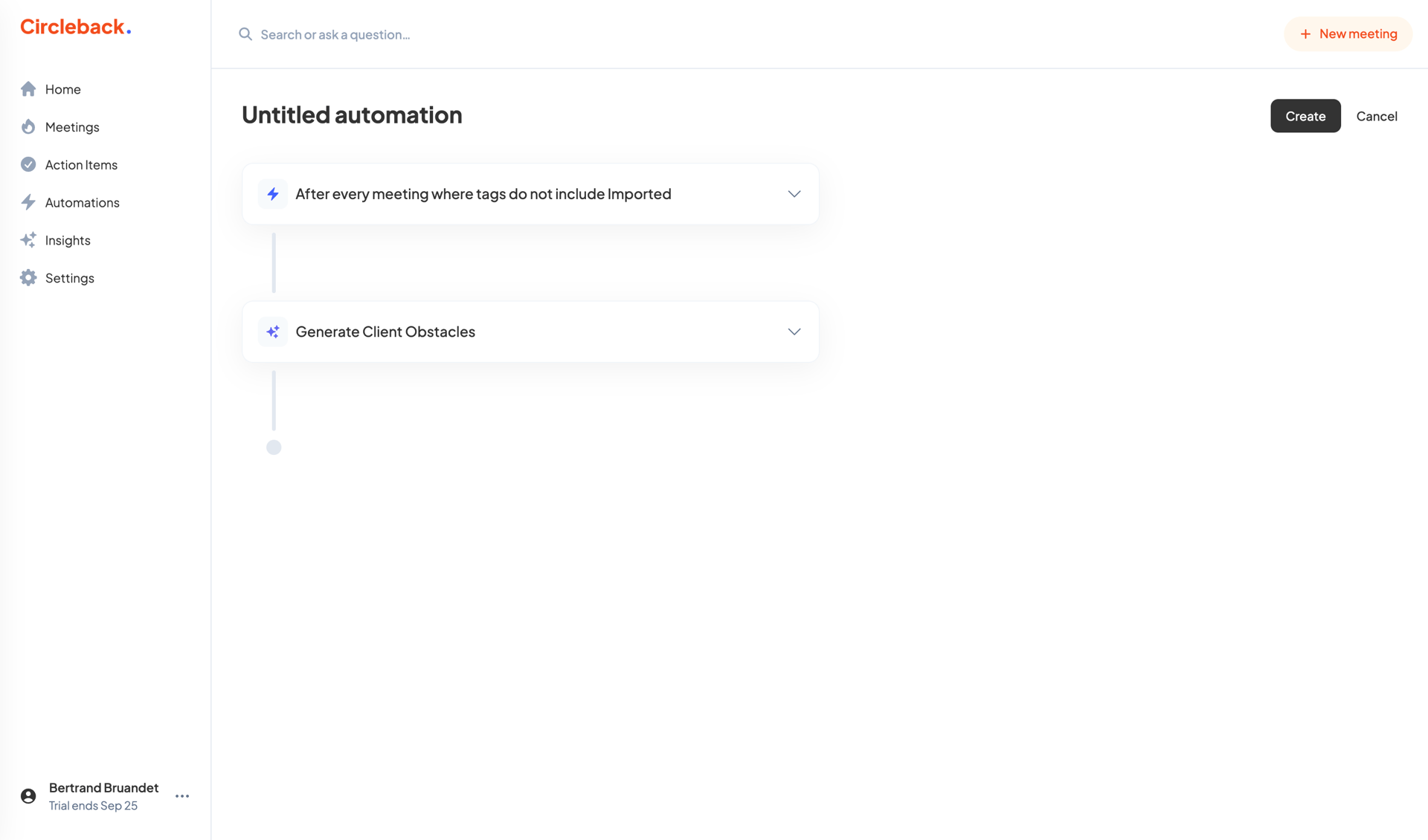The width and height of the screenshot is (1428, 840).
Task: Expand the Generate Client Obstacles chevron
Action: tap(794, 332)
